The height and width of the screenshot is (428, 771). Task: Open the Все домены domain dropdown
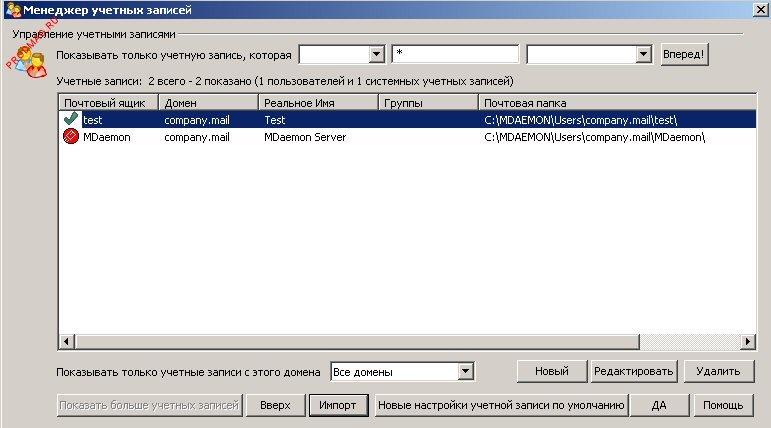point(464,372)
